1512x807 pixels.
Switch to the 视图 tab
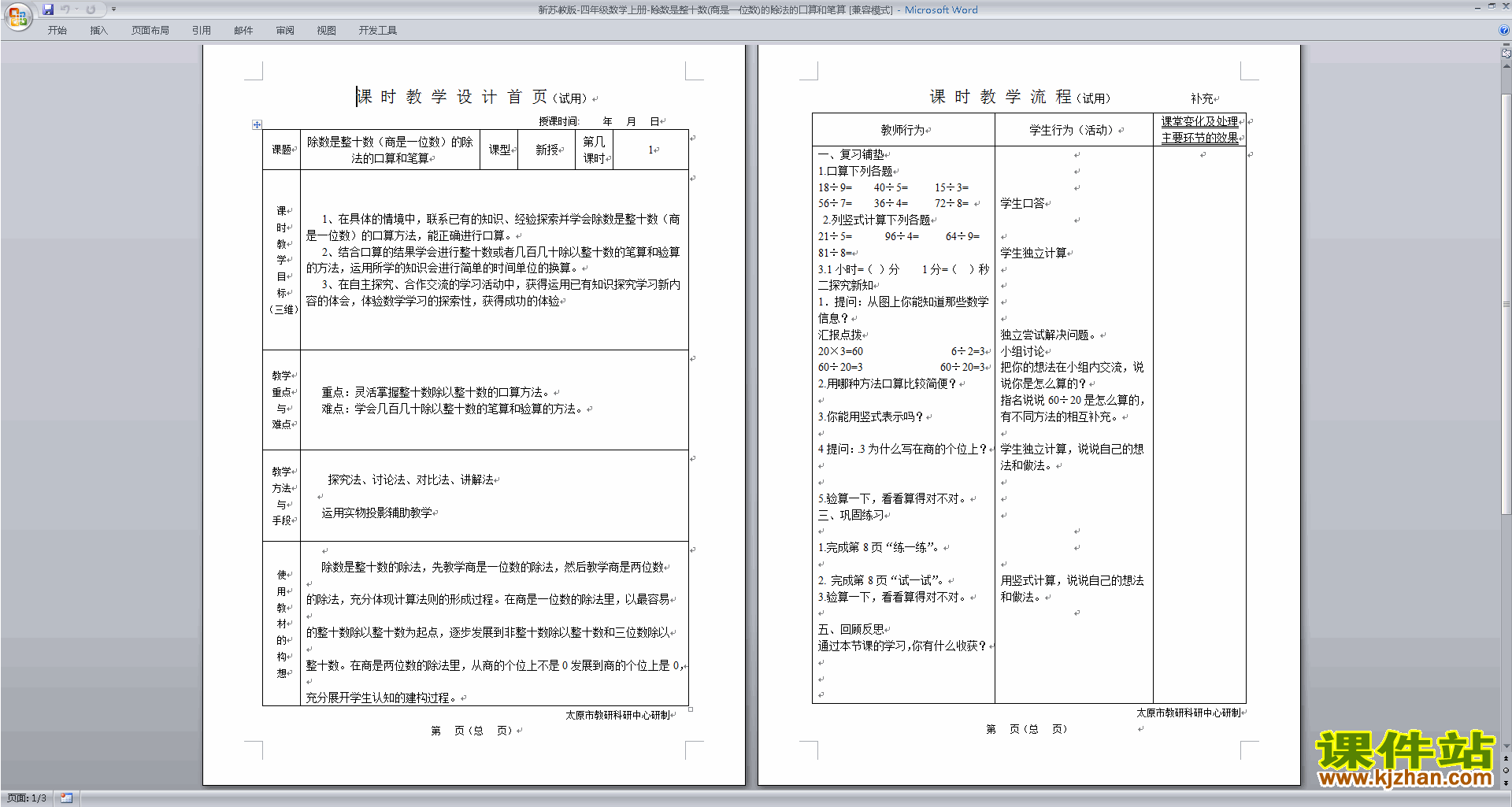pyautogui.click(x=327, y=31)
